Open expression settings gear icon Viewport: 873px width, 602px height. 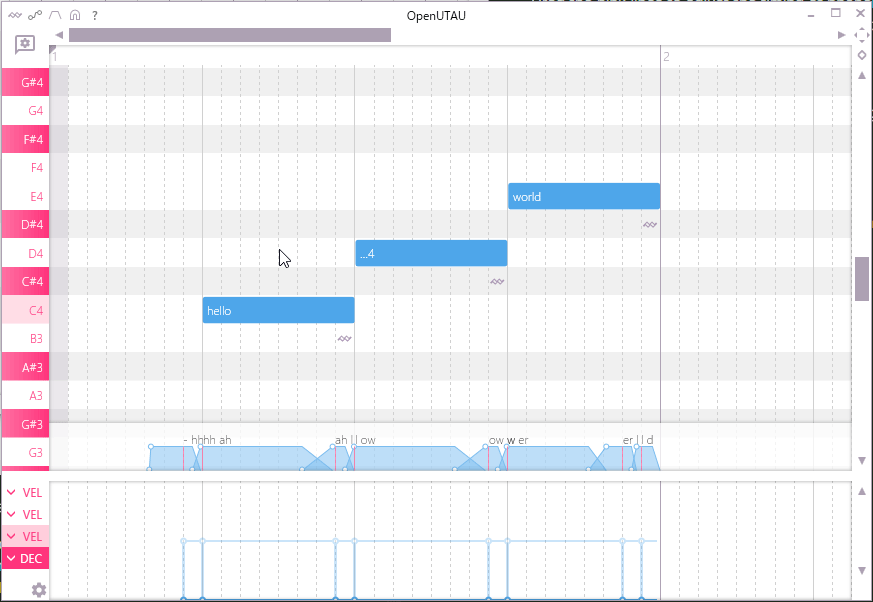(38, 590)
